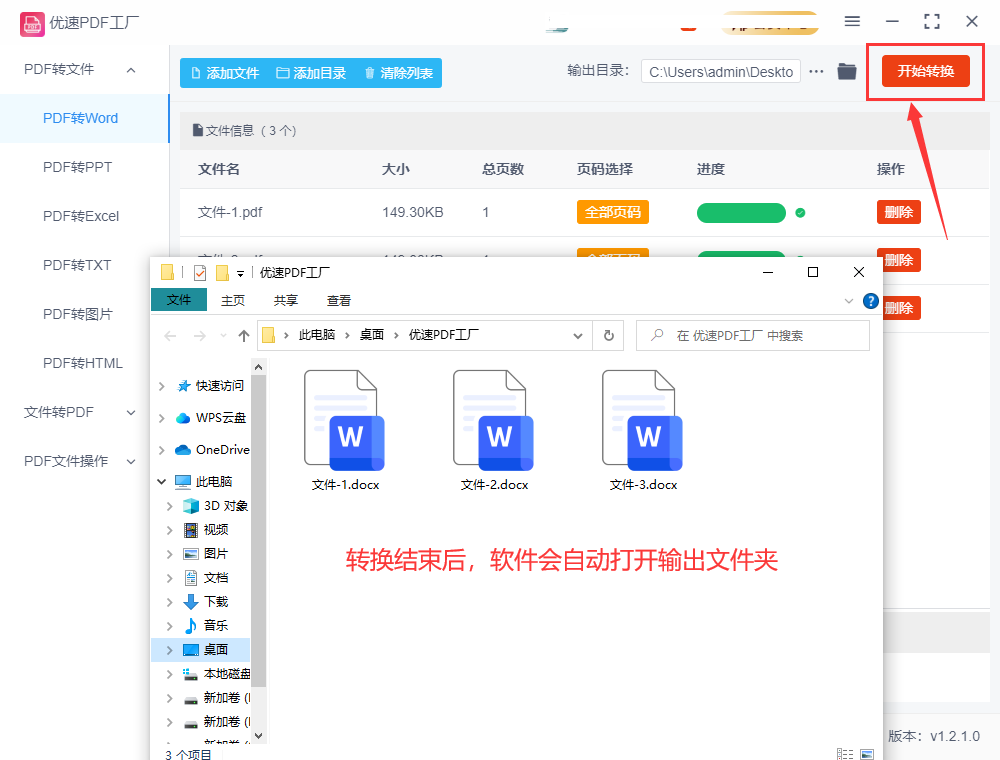Screen dimensions: 1000x760
Task: Expand the Explorer ribbon chevron
Action: tap(849, 301)
